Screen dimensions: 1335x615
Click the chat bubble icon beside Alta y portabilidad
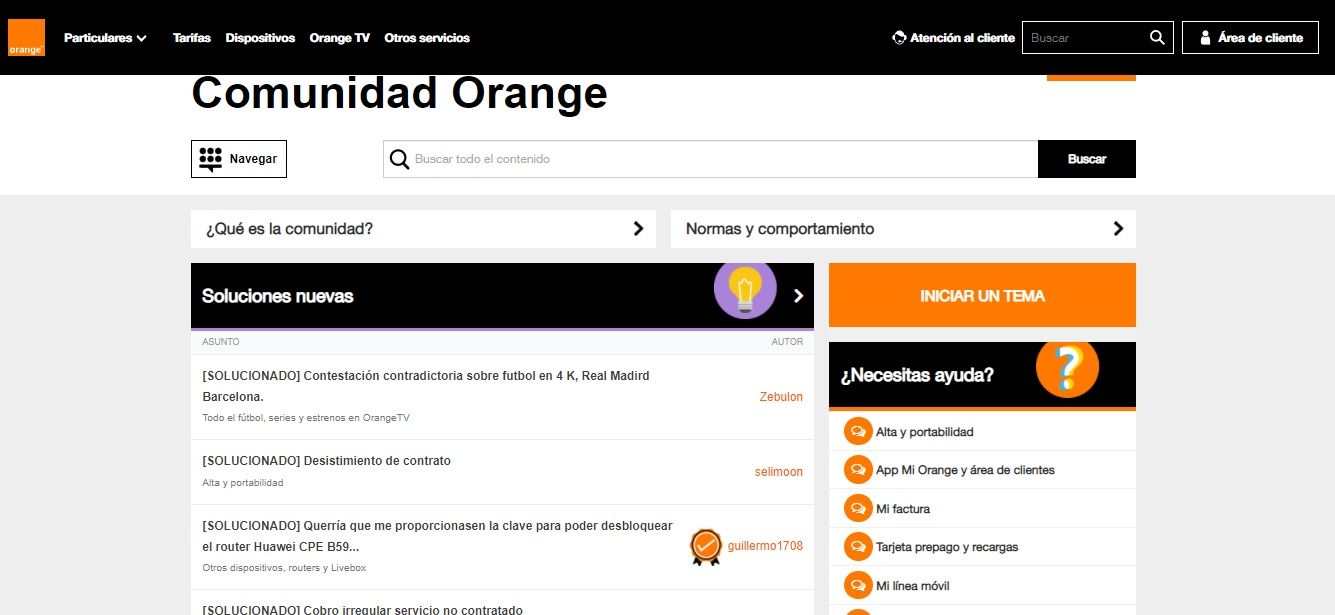(x=858, y=431)
